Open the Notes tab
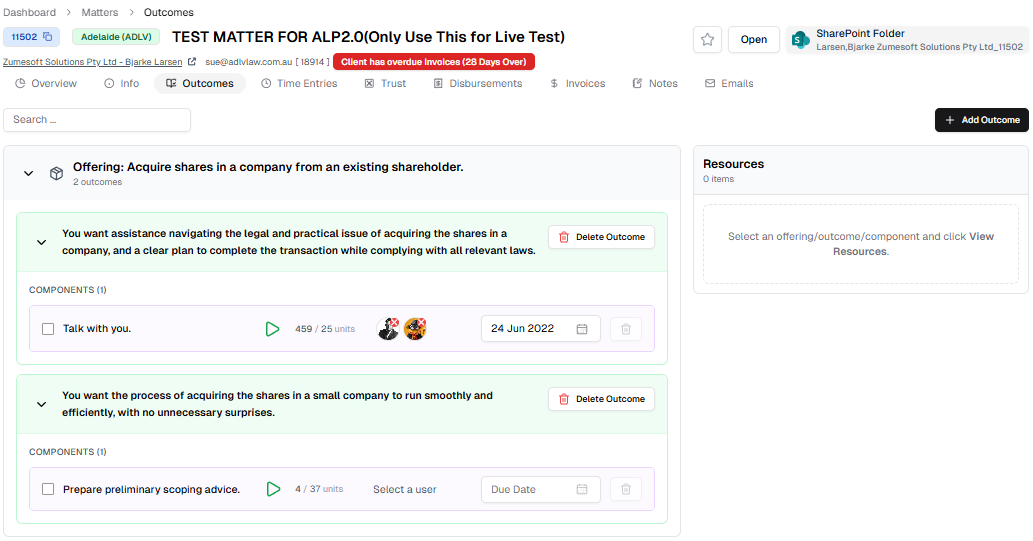The height and width of the screenshot is (541, 1033). pyautogui.click(x=655, y=84)
